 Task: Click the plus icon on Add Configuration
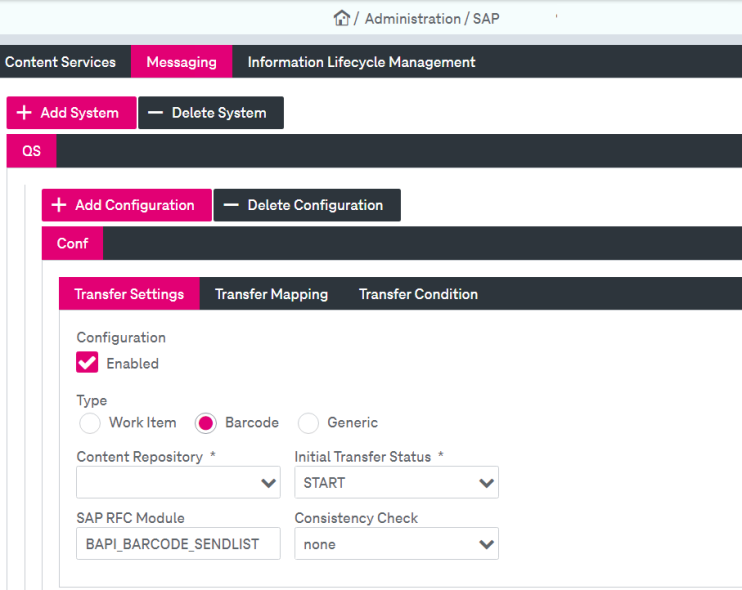(x=59, y=205)
